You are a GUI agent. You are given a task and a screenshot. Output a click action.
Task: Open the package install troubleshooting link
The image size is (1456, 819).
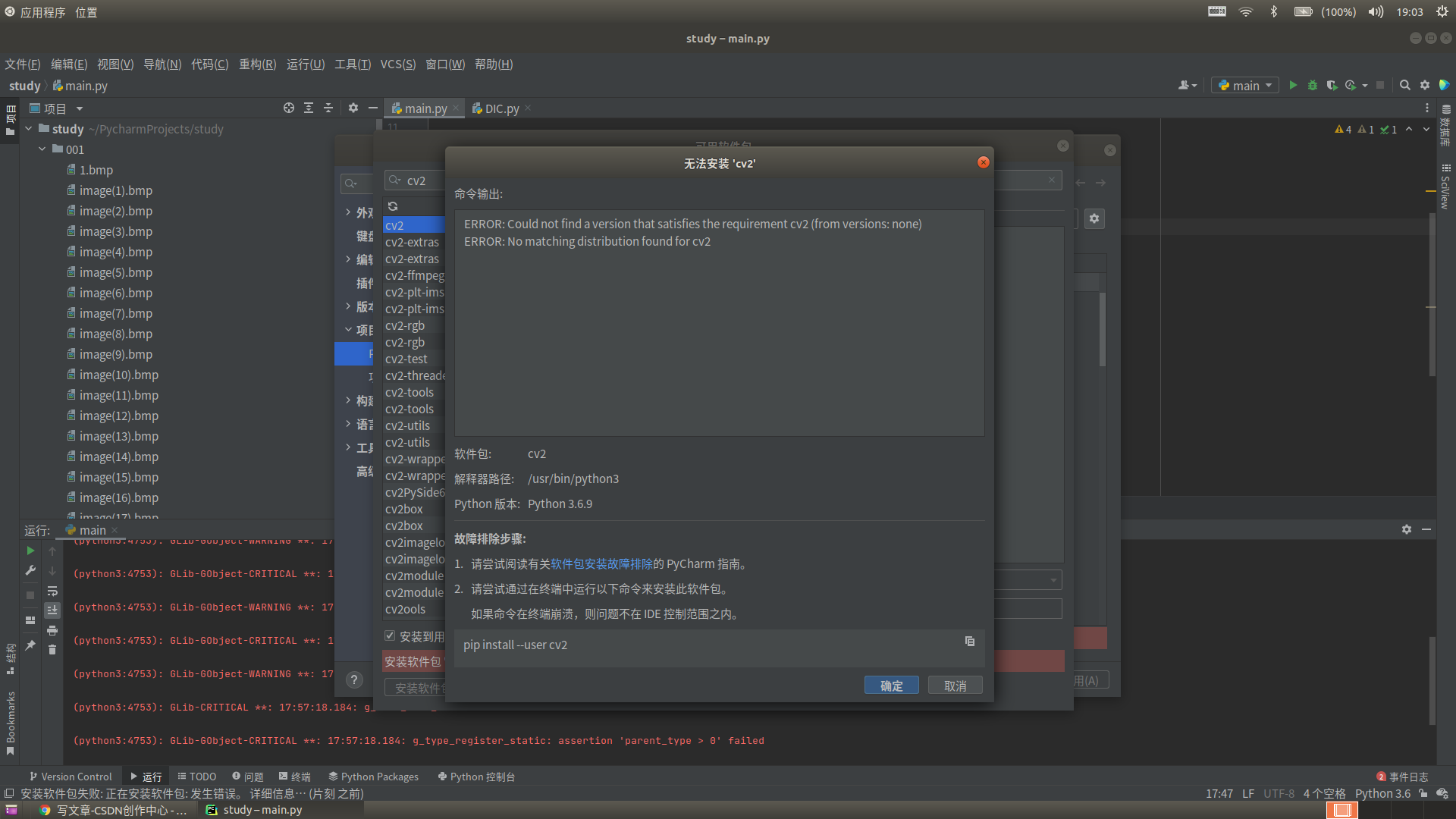tap(601, 564)
